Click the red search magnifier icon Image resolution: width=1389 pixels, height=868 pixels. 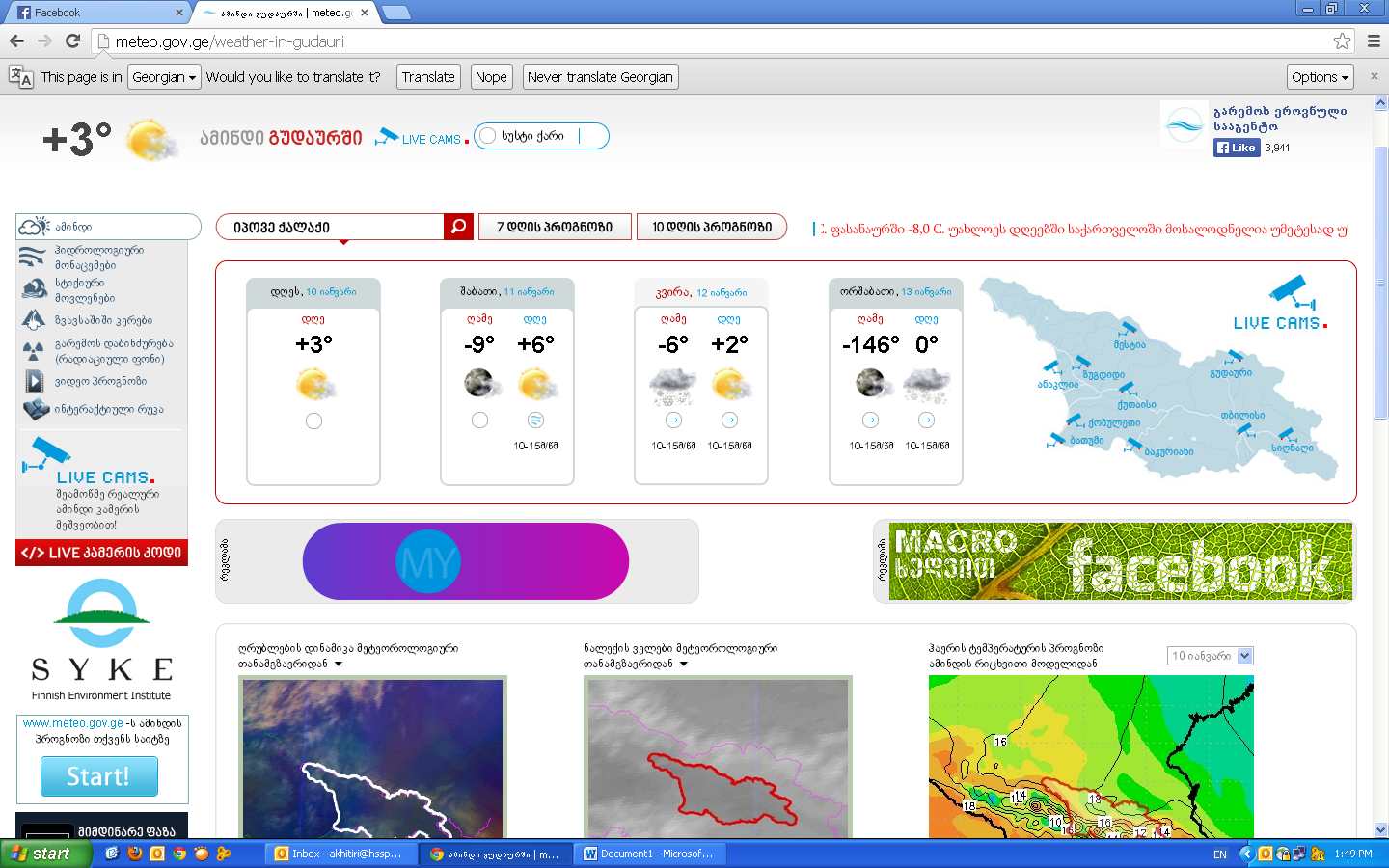click(458, 227)
